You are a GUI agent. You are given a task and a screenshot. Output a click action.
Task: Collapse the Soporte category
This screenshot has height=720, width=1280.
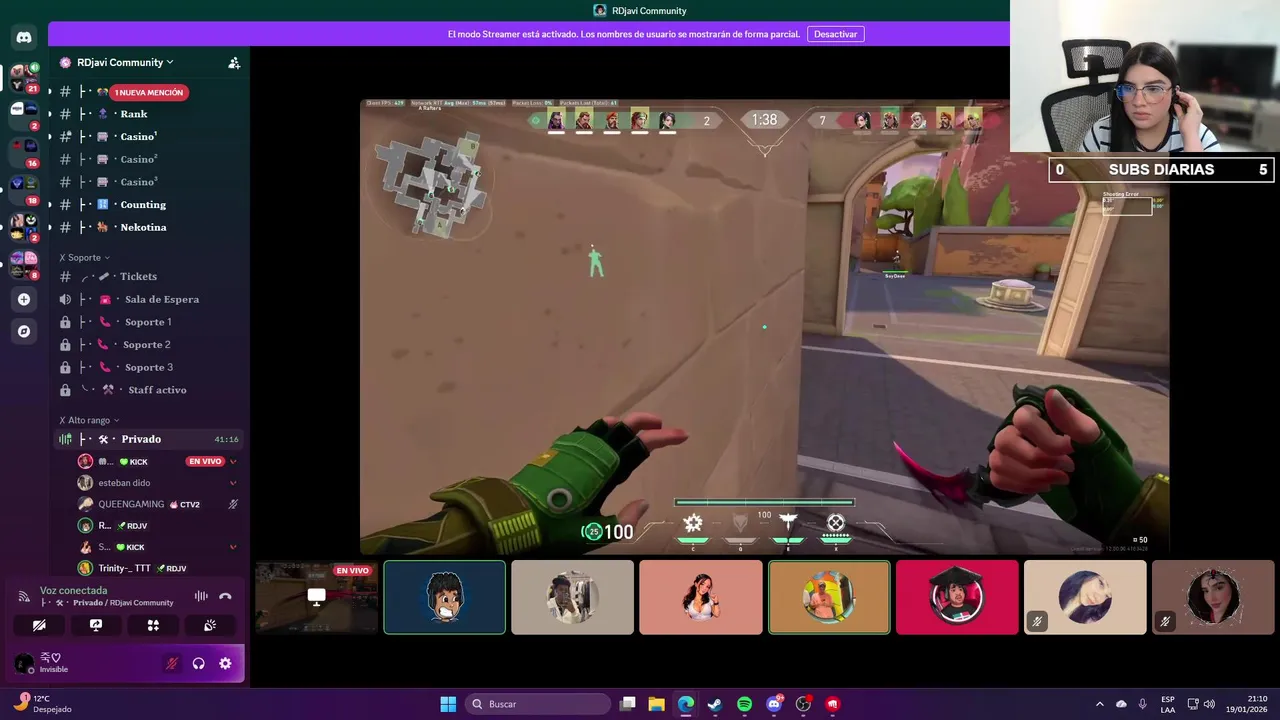point(85,258)
